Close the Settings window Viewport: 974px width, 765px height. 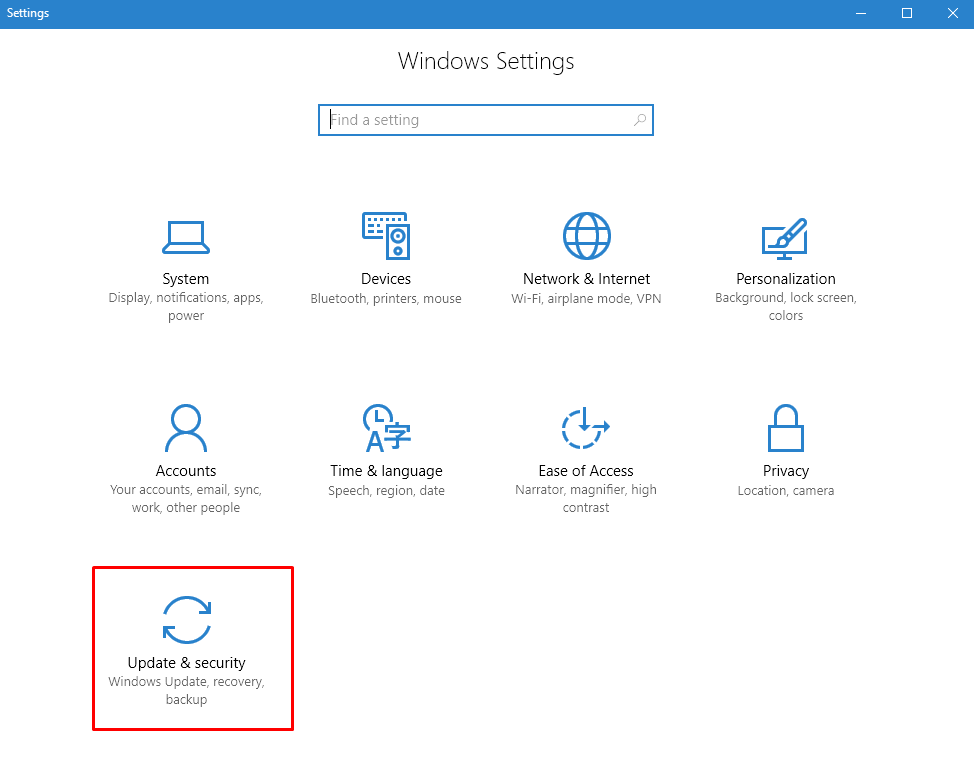[952, 14]
